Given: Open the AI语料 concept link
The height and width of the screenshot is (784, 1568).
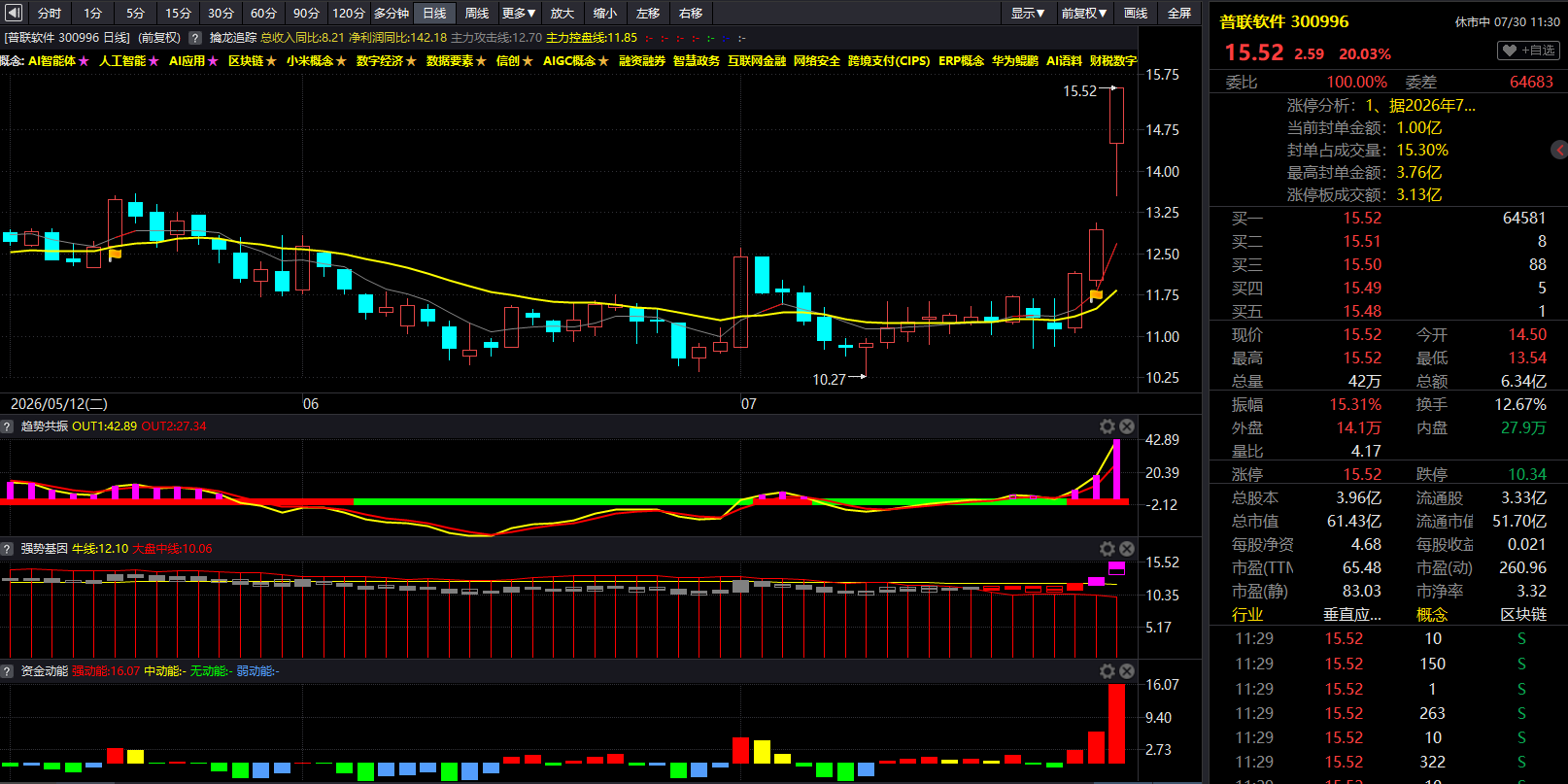Looking at the screenshot, I should pyautogui.click(x=1065, y=61).
